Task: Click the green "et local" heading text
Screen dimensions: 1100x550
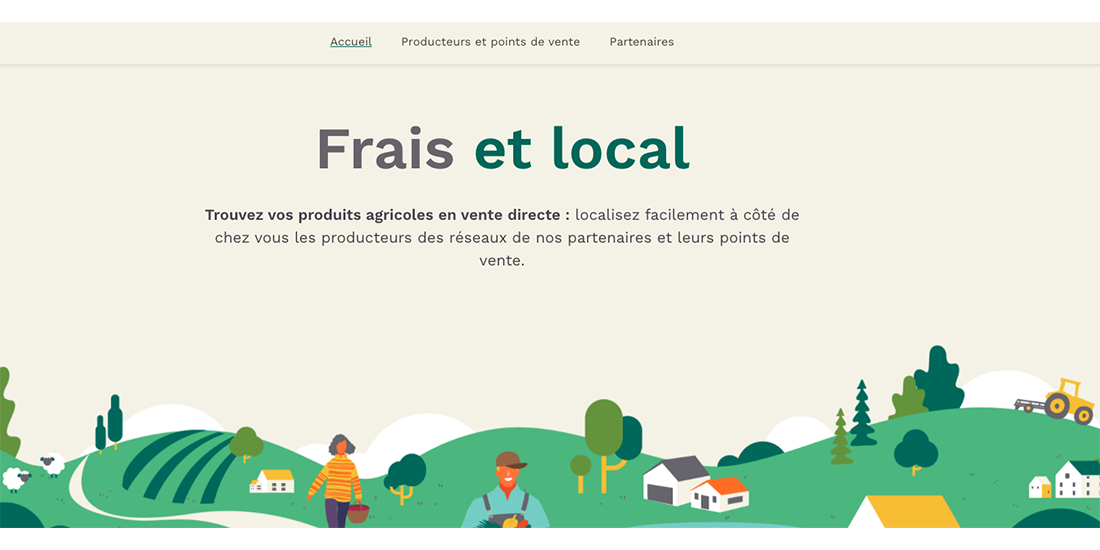Action: [x=581, y=149]
